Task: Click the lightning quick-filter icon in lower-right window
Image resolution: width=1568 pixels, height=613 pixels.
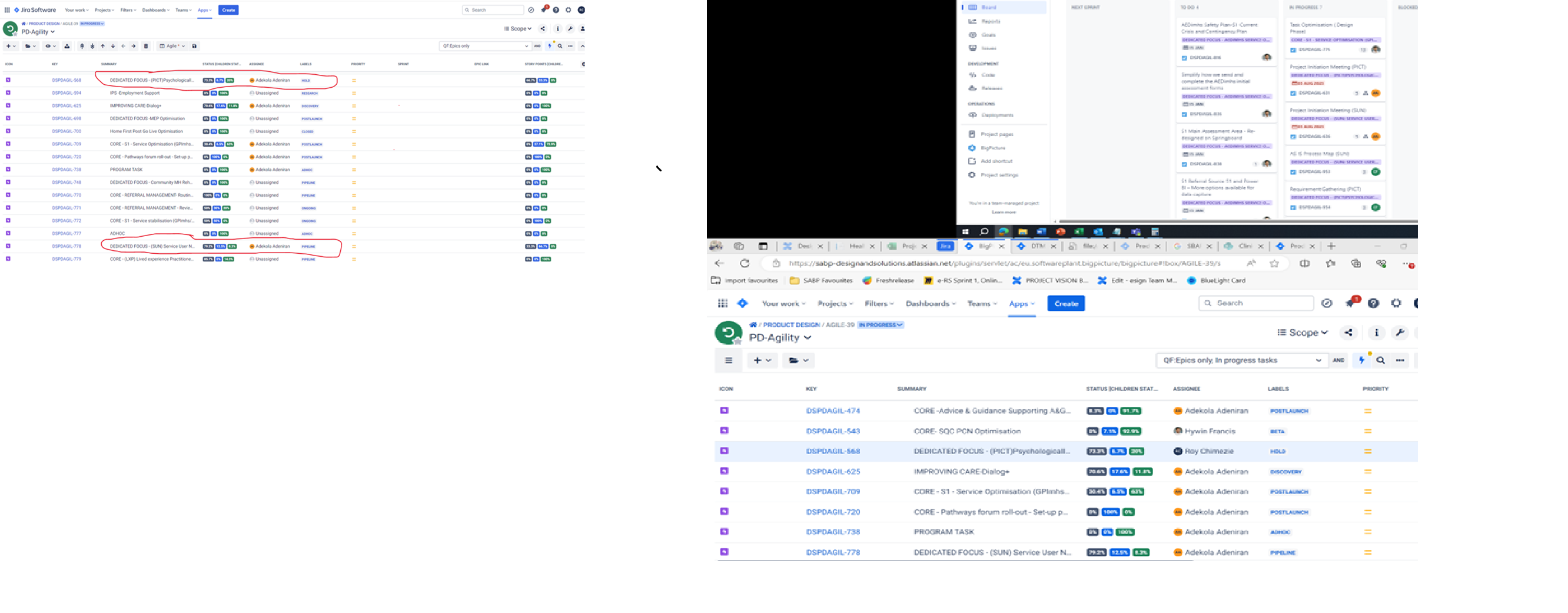Action: pyautogui.click(x=1361, y=360)
